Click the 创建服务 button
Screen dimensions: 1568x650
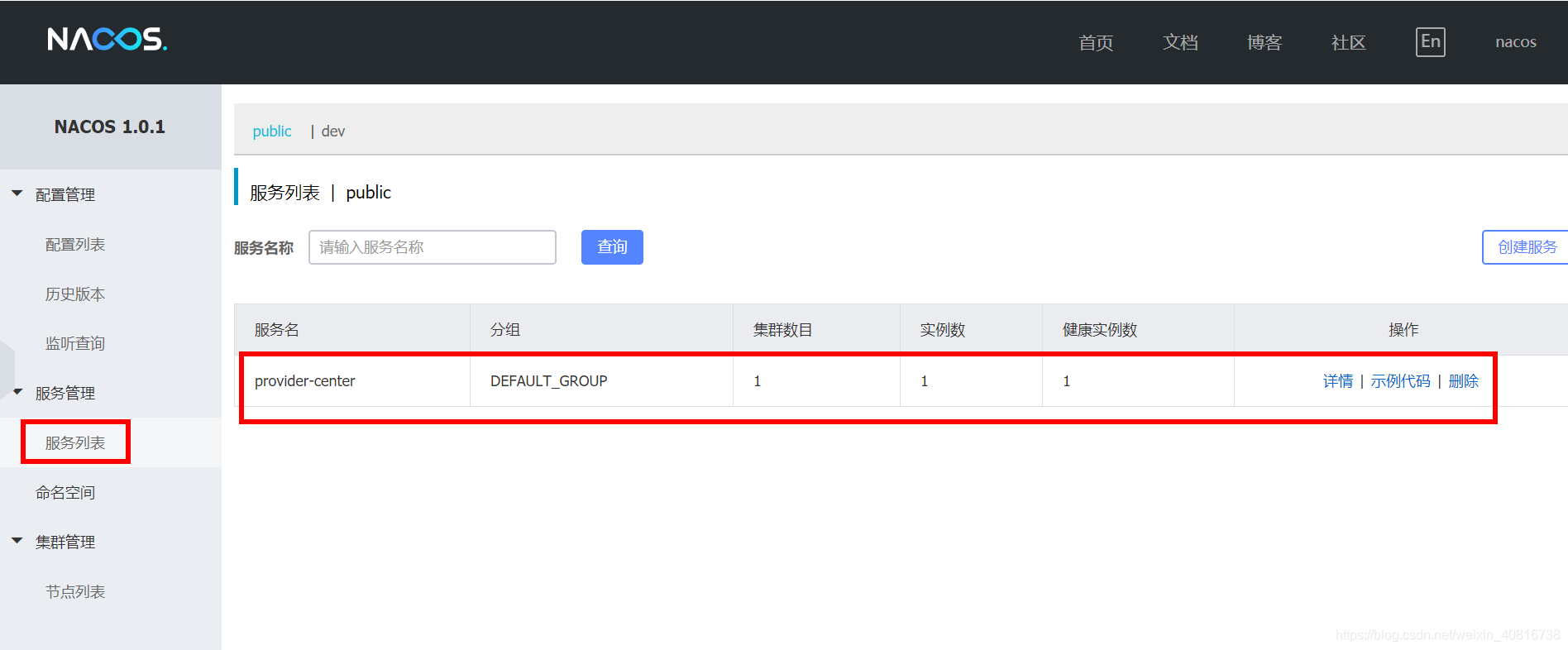(x=1527, y=247)
